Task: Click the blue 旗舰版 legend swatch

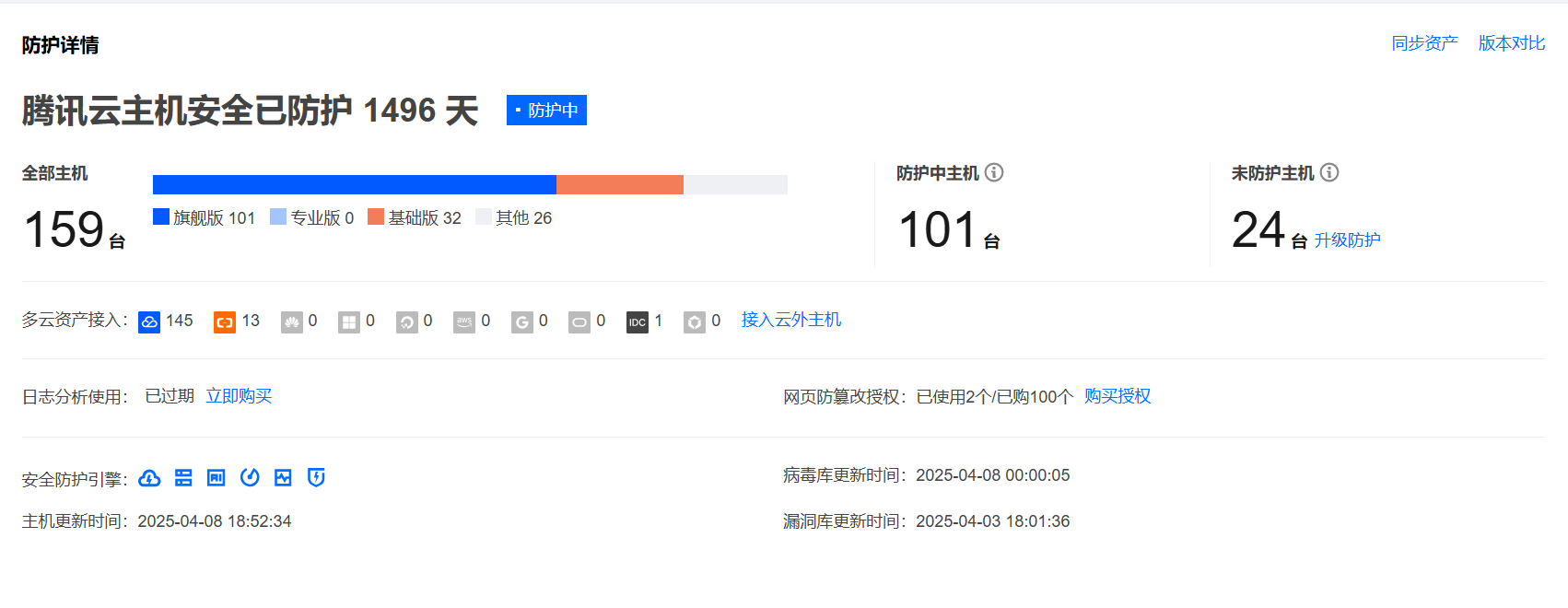Action: point(161,216)
